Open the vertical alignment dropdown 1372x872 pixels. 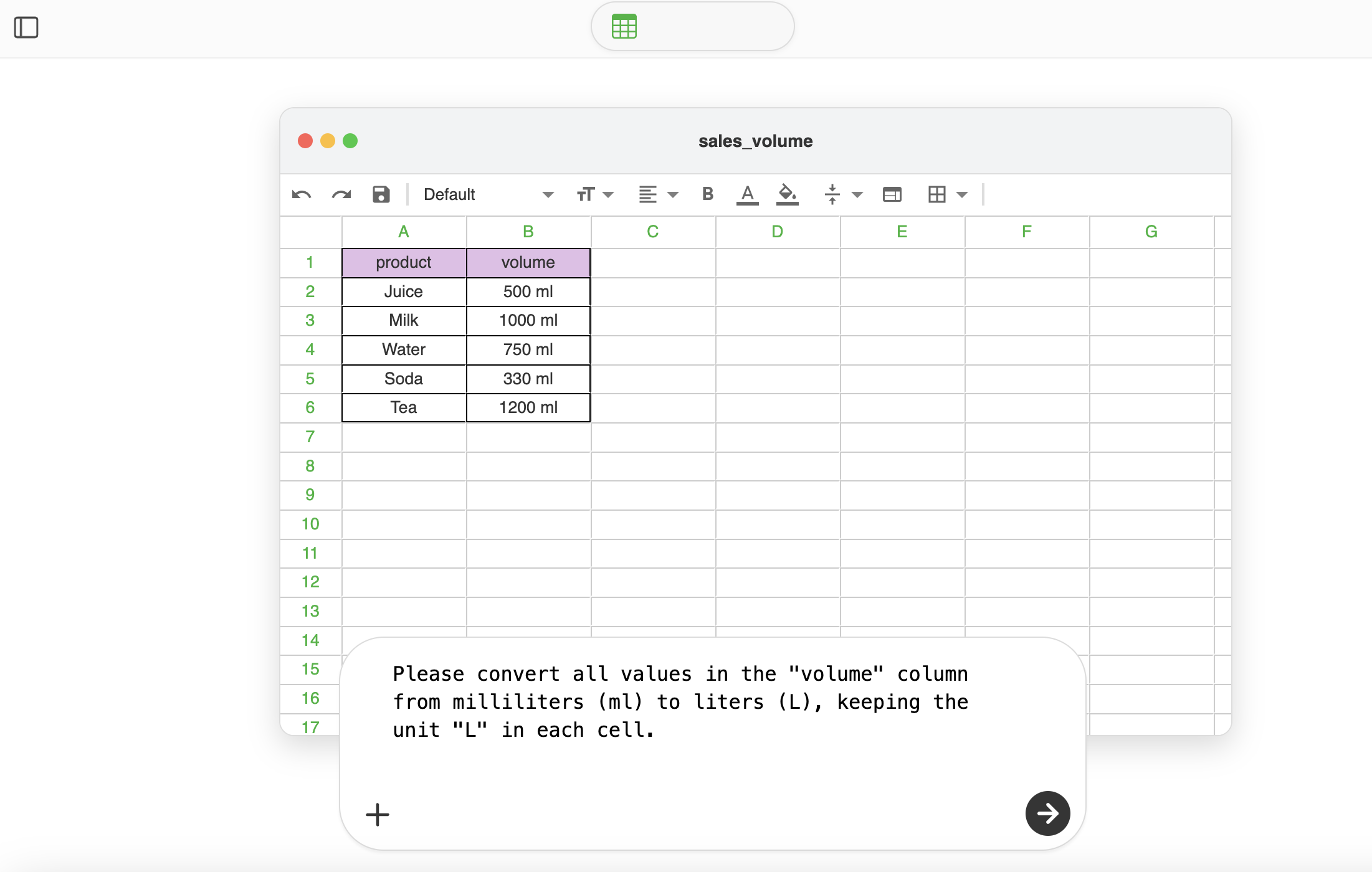click(x=857, y=194)
